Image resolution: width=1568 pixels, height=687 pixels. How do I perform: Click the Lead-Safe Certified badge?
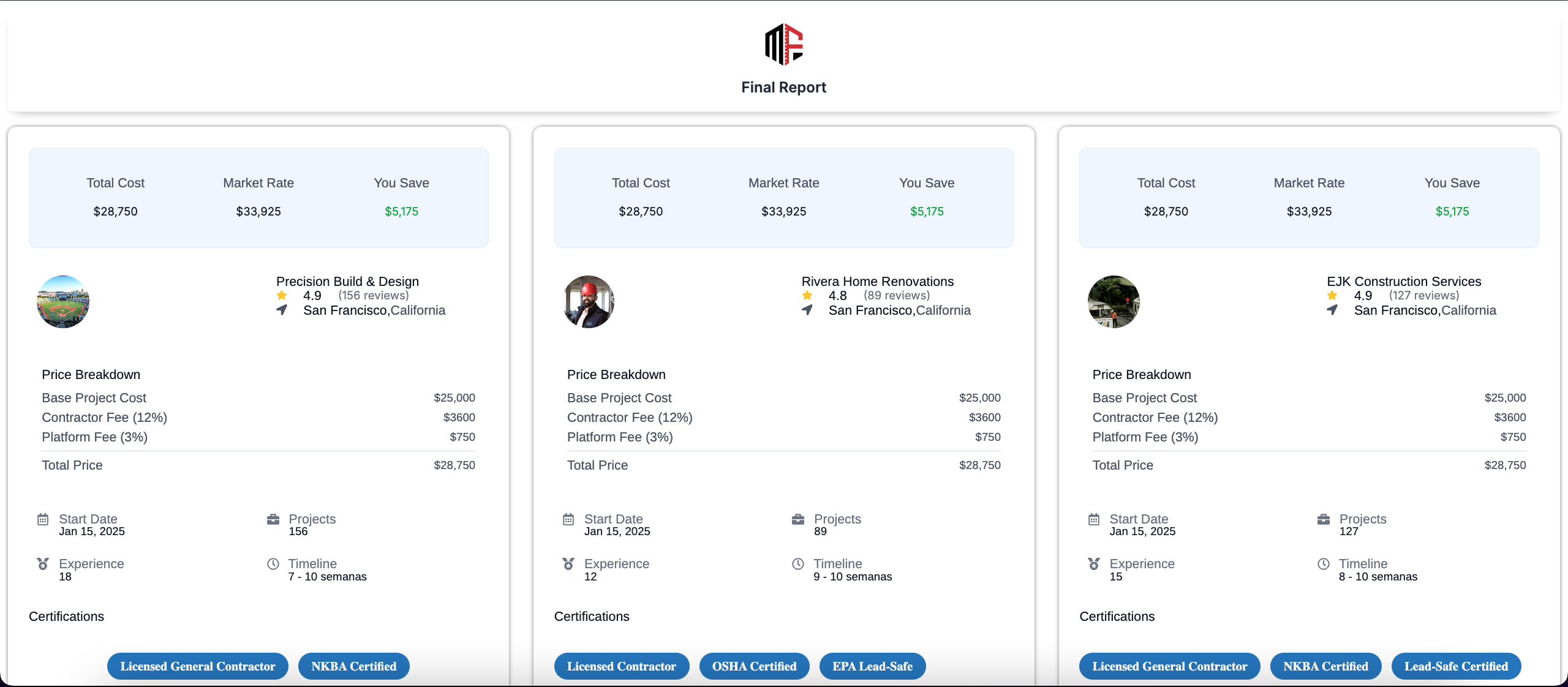pos(1457,666)
